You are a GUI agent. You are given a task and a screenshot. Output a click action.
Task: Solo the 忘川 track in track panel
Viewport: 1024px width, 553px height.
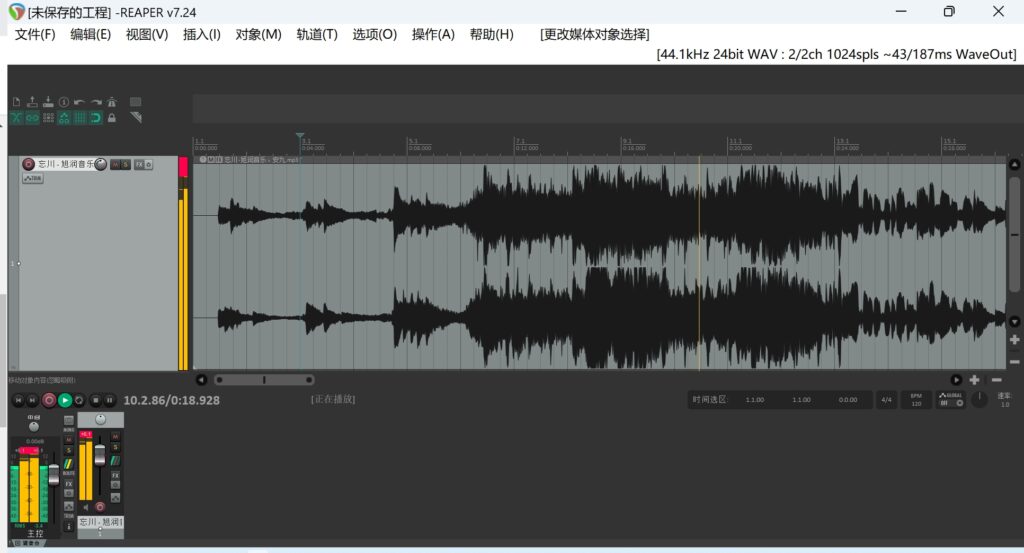125,165
